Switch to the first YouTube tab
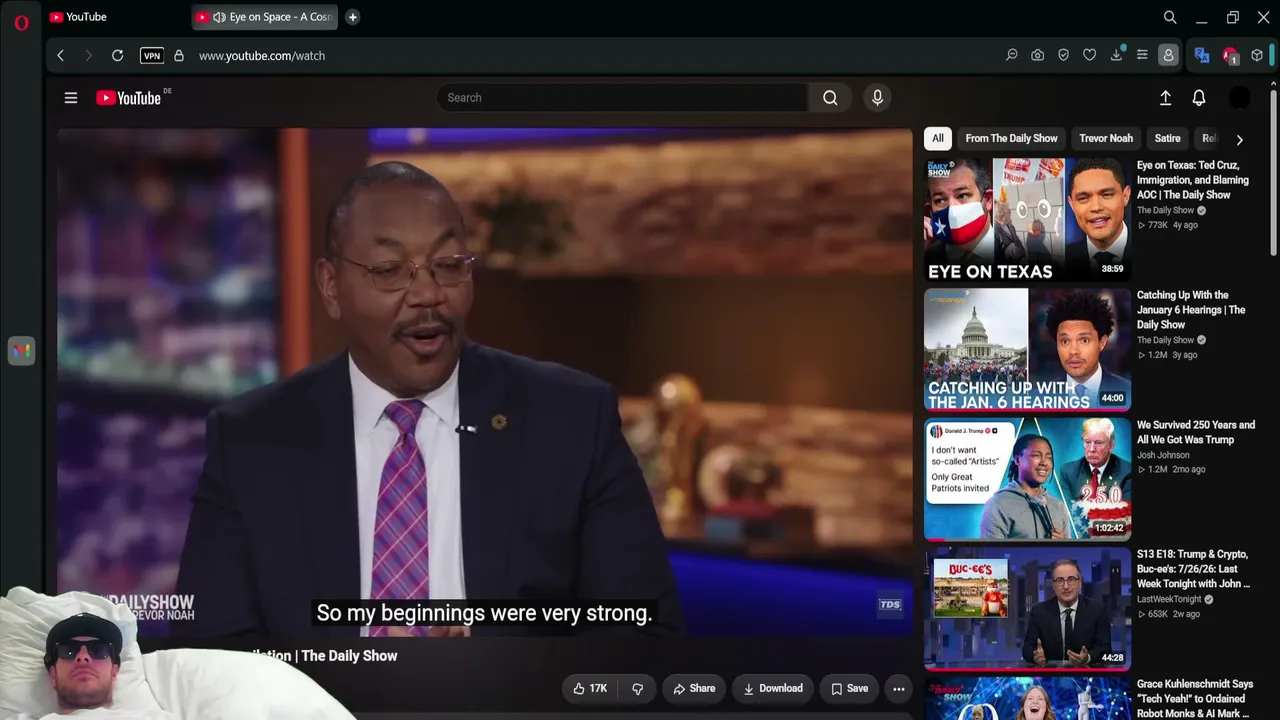This screenshot has width=1280, height=720. [116, 17]
